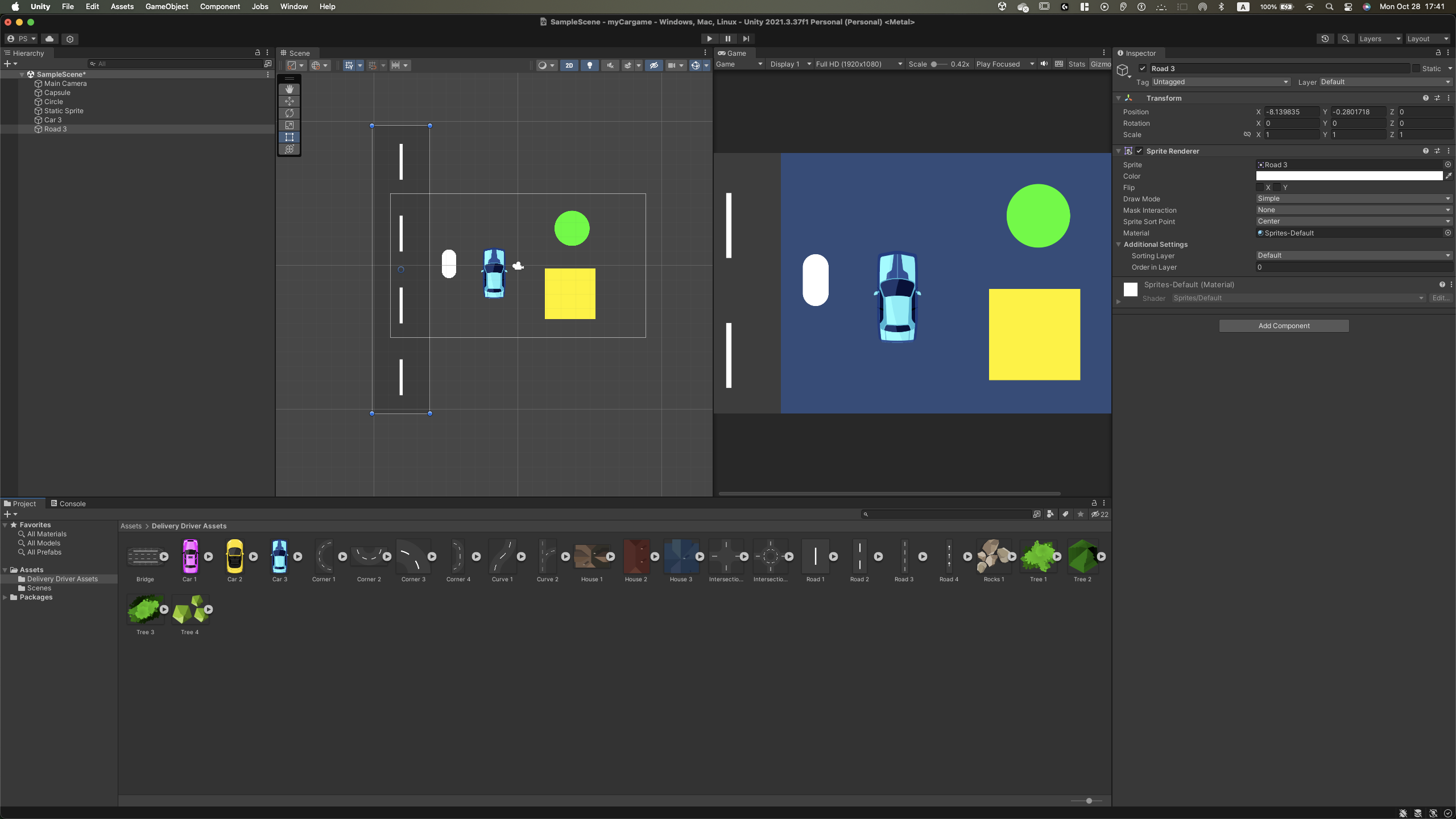Screen dimensions: 1456x819
Task: Select the Move tool in Scene view
Action: 289,101
